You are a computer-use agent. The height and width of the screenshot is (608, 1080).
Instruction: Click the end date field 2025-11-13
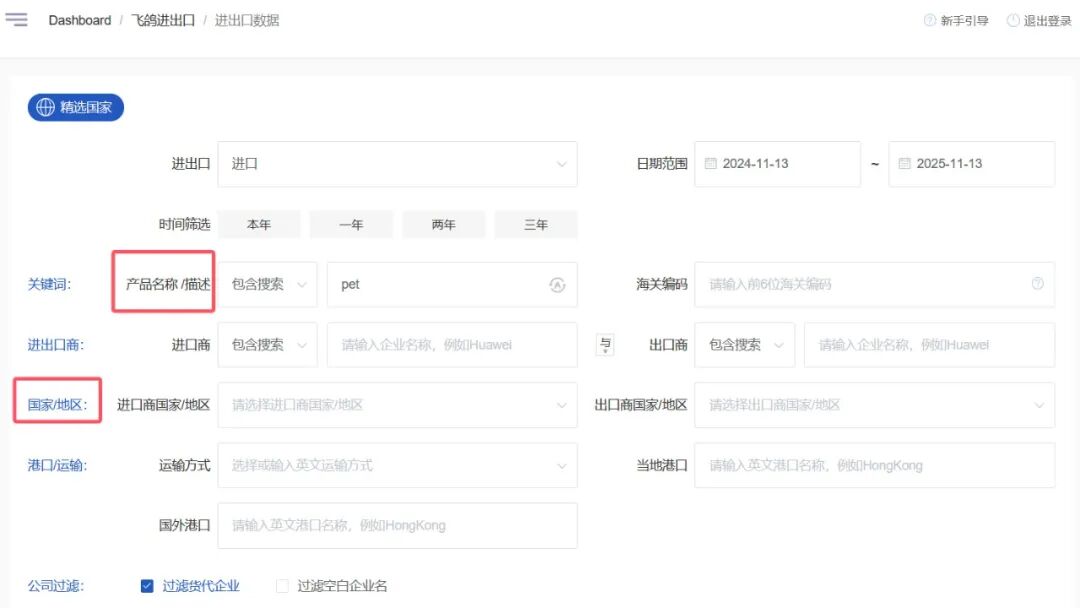click(x=971, y=164)
